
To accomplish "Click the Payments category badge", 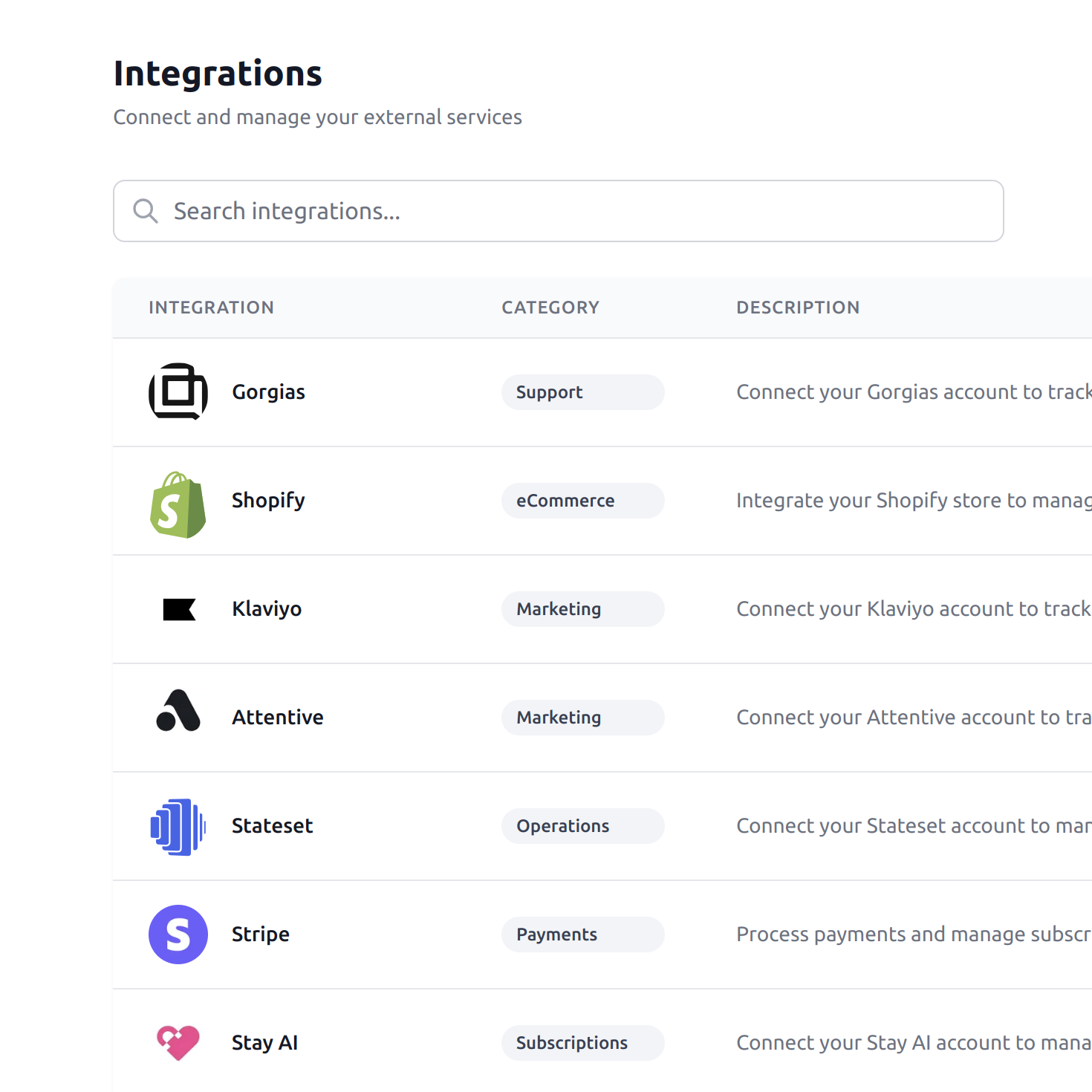I will tap(583, 935).
